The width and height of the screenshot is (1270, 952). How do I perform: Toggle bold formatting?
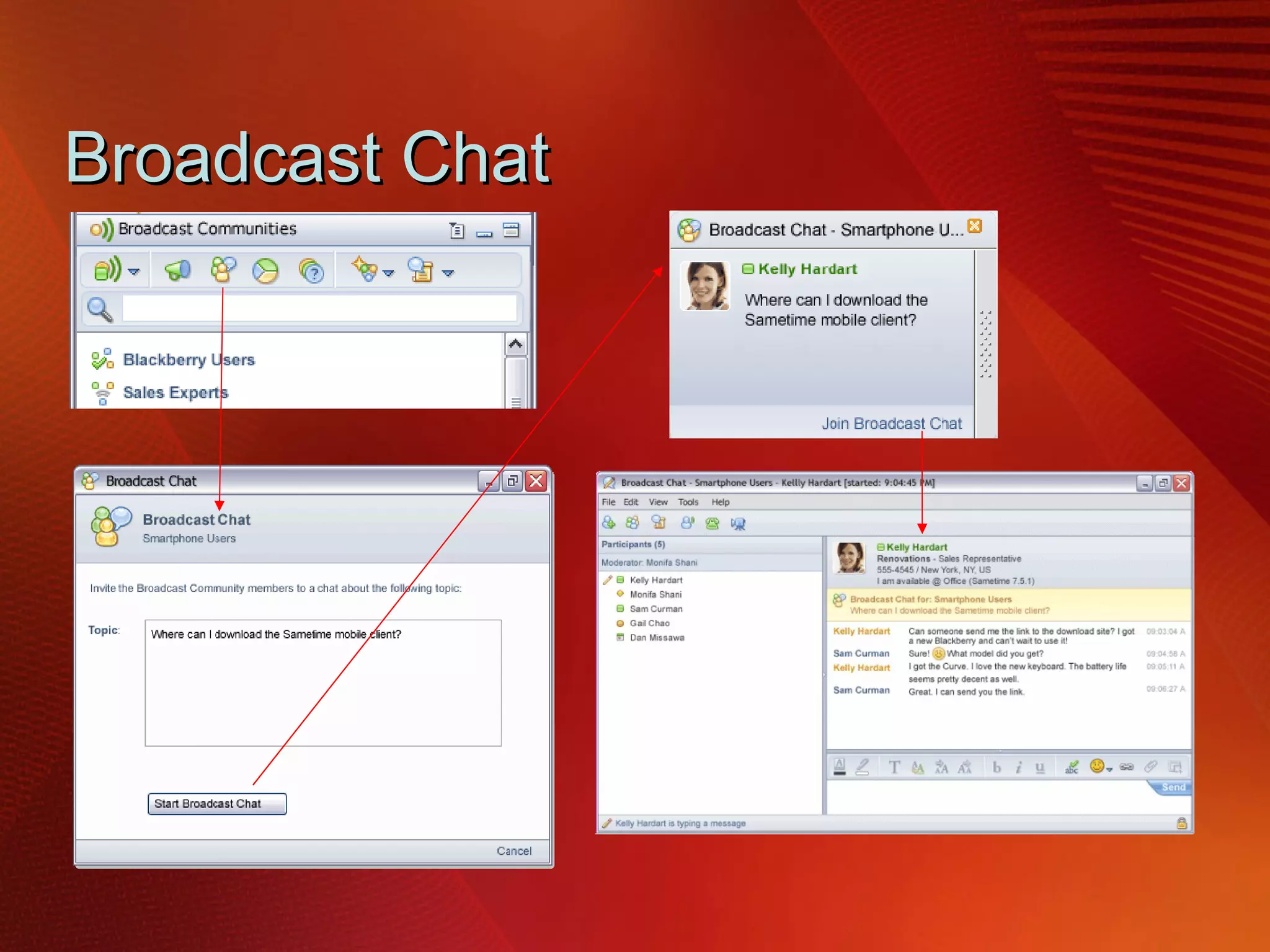(997, 767)
